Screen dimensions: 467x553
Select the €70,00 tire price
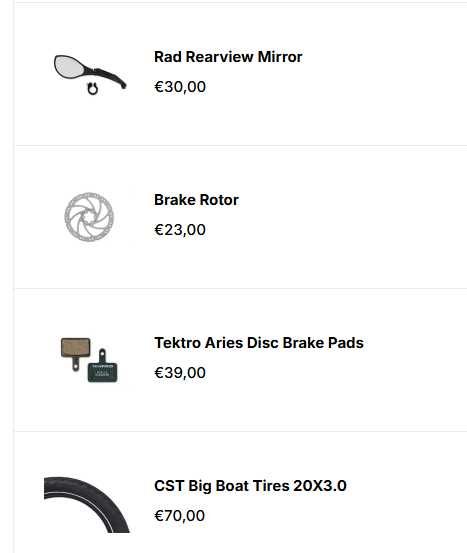point(180,516)
